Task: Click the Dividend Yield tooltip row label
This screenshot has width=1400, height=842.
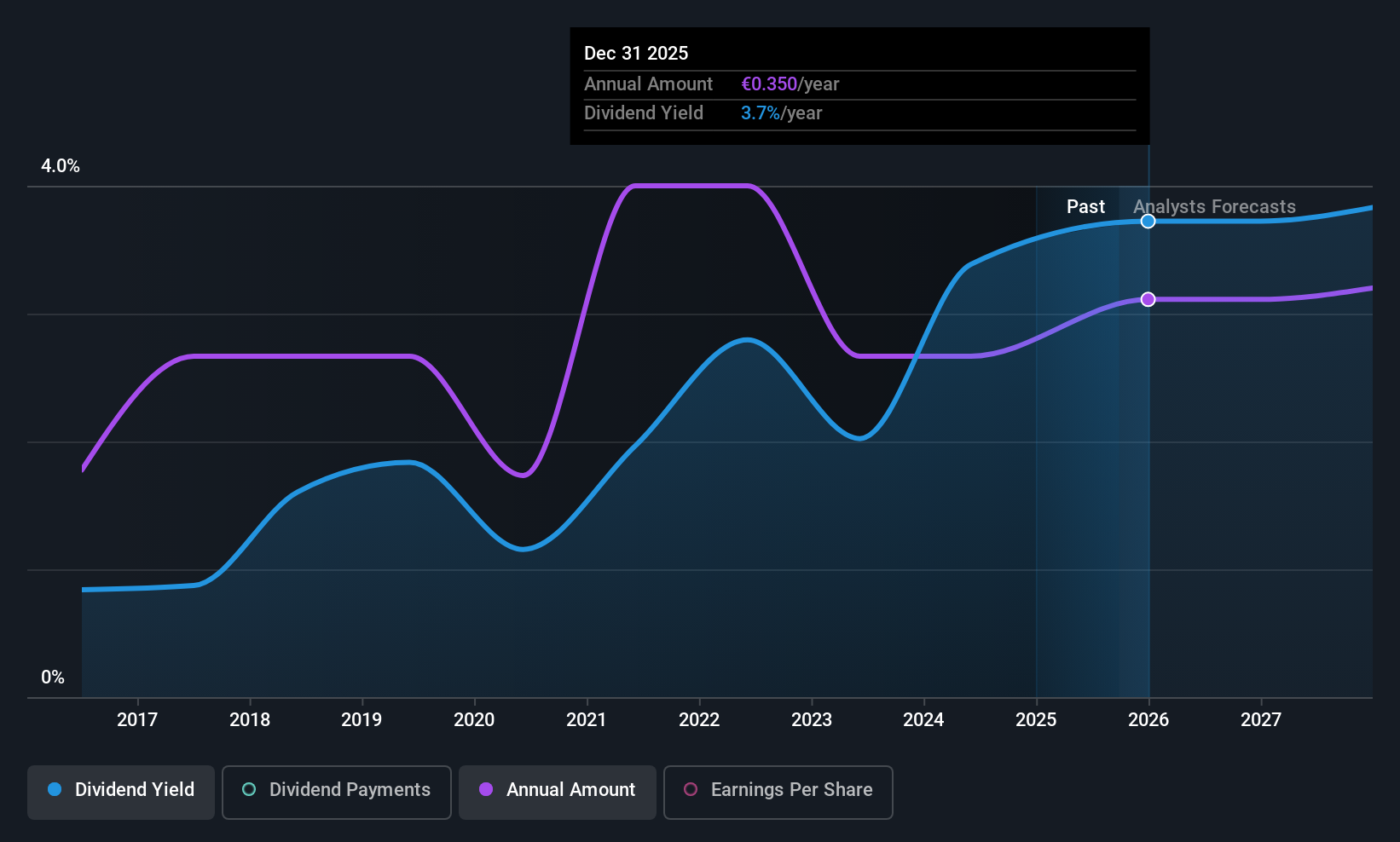Action: coord(644,113)
